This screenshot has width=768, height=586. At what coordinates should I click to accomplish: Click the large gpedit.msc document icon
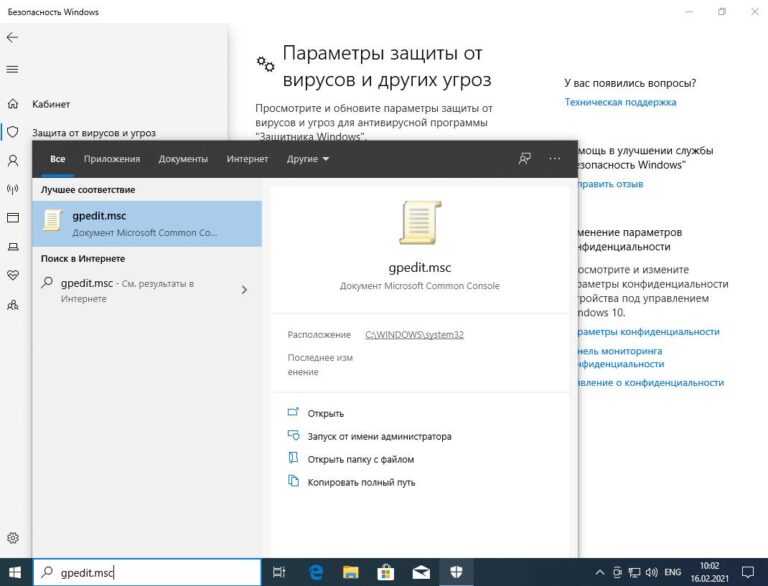coord(420,223)
